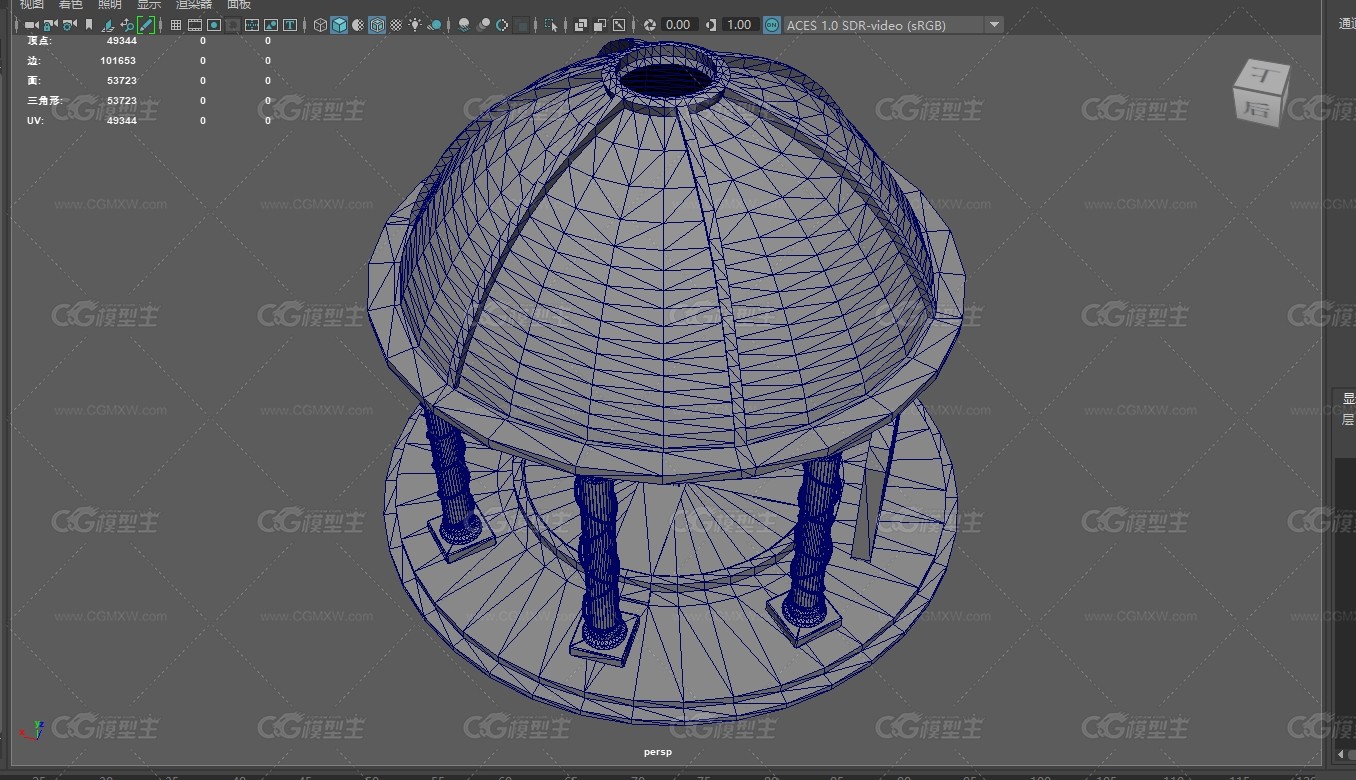
Task: Click the 面 row label
Action: [33, 81]
